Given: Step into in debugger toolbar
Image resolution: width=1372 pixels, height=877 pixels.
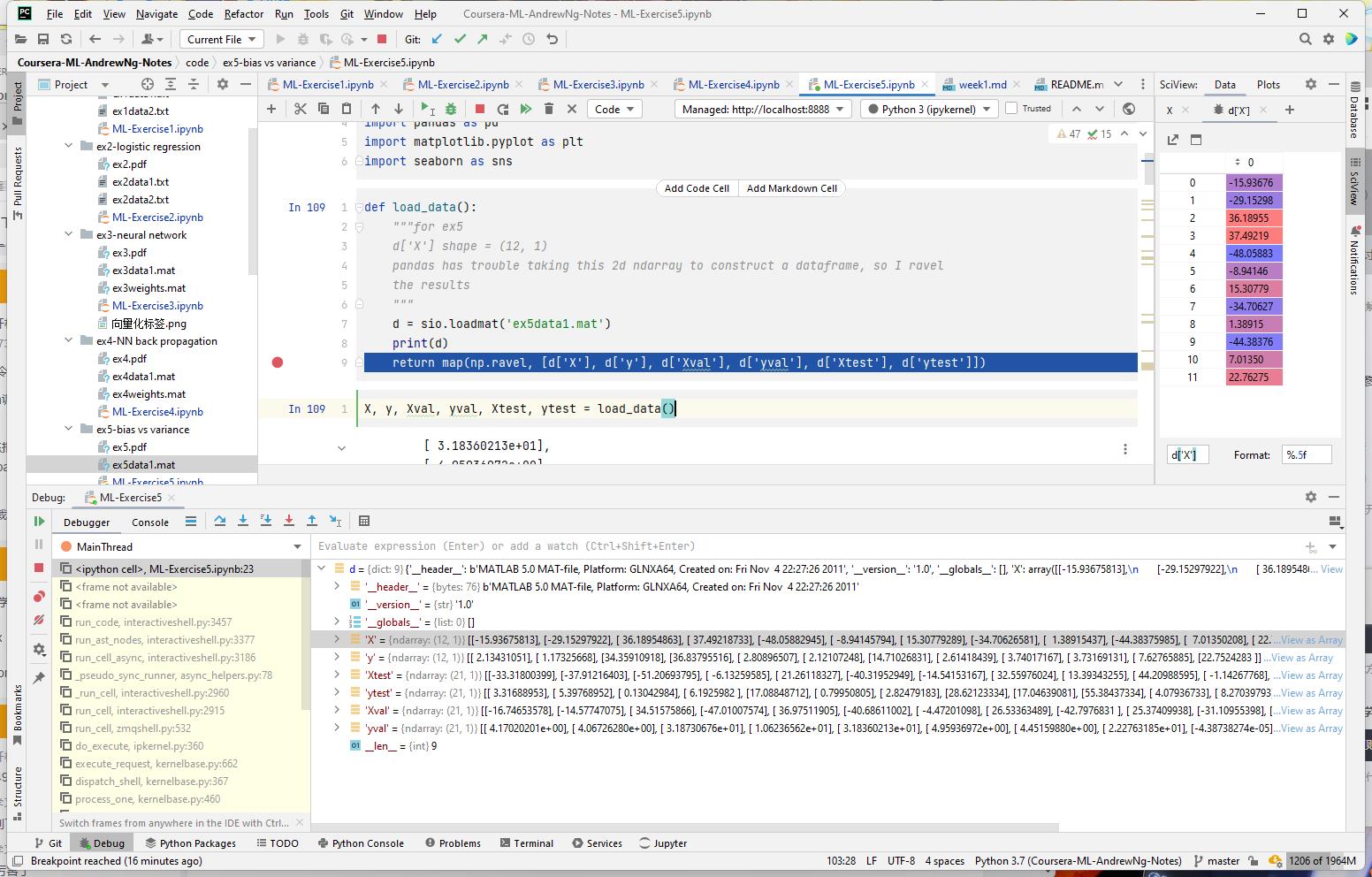Looking at the screenshot, I should coord(243,522).
